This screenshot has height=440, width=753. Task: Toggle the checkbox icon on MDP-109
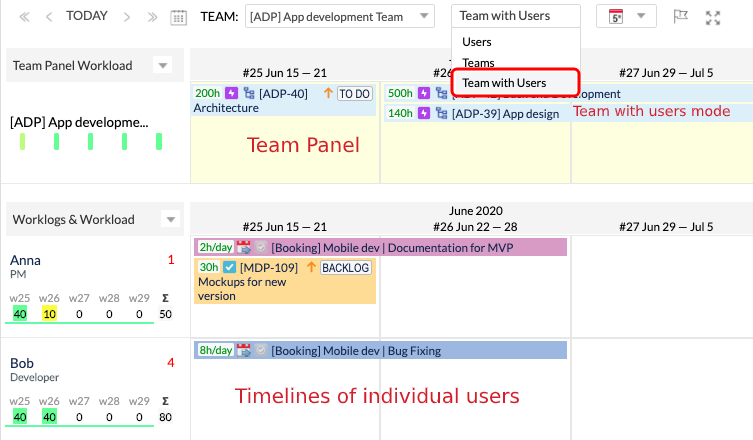[x=229, y=267]
